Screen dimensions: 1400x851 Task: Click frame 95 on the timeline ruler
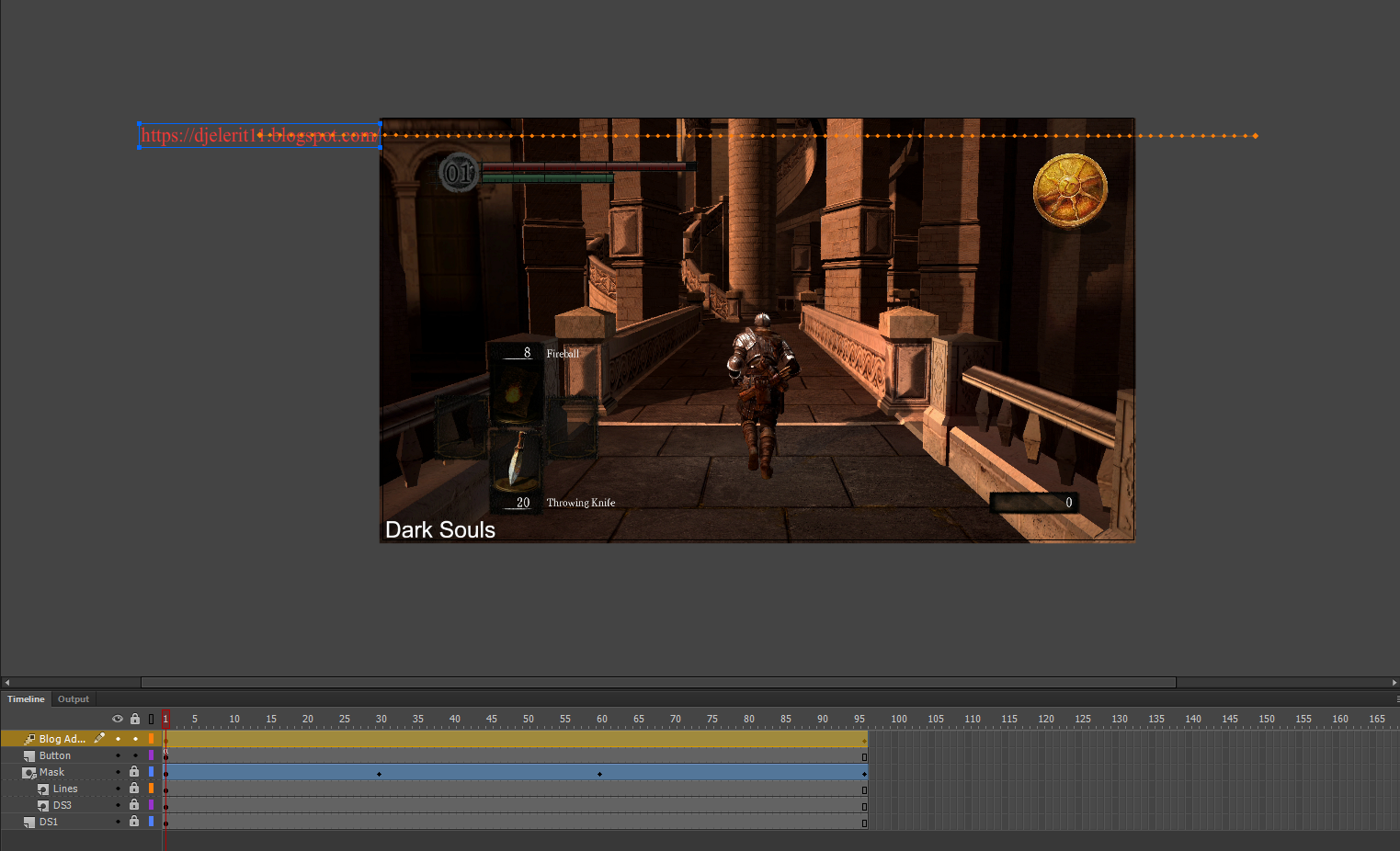(859, 719)
